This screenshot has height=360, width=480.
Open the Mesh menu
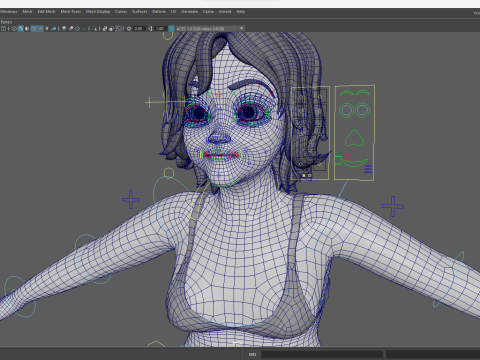tap(27, 12)
